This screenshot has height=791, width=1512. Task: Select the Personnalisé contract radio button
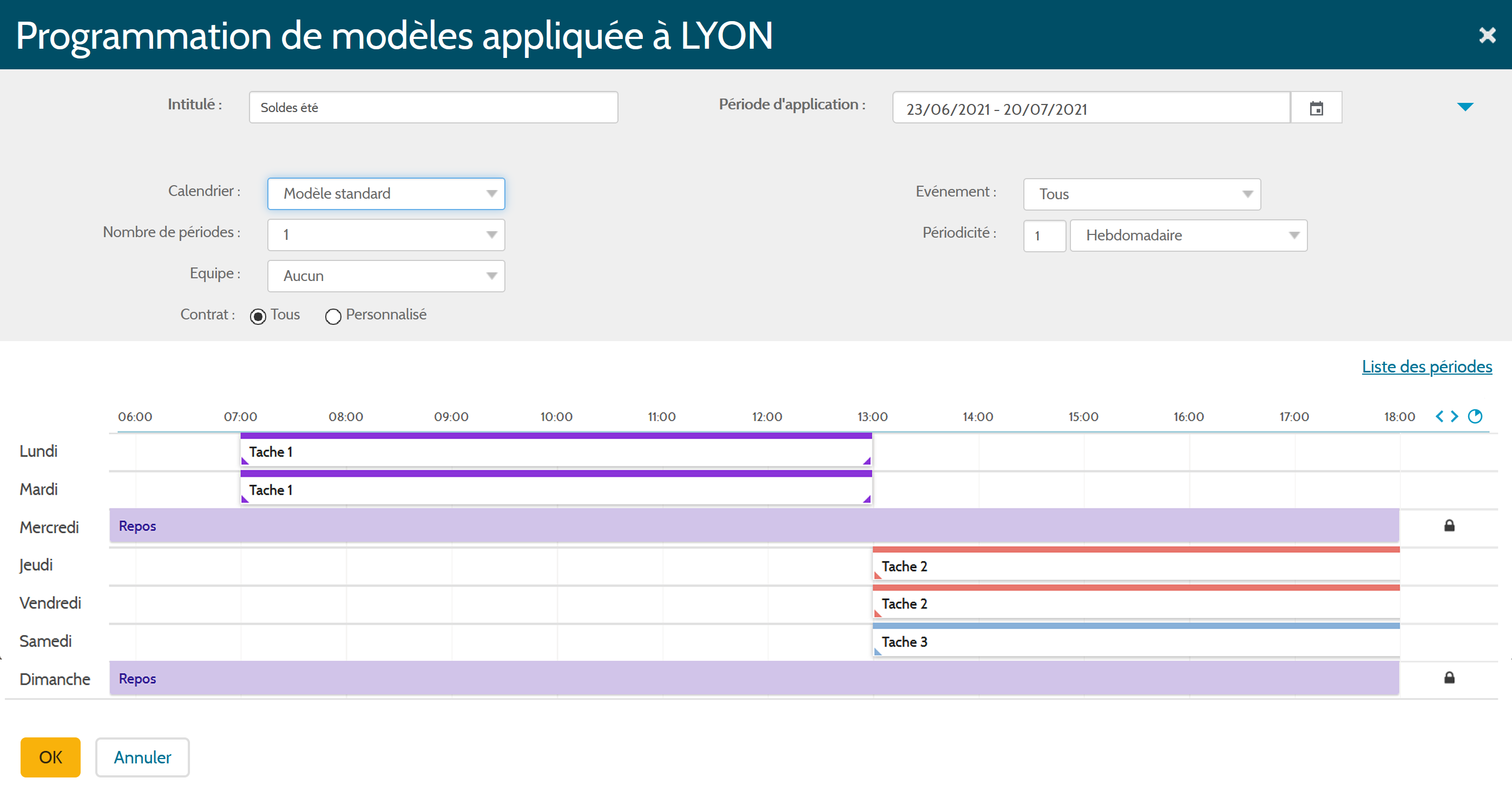pos(333,317)
